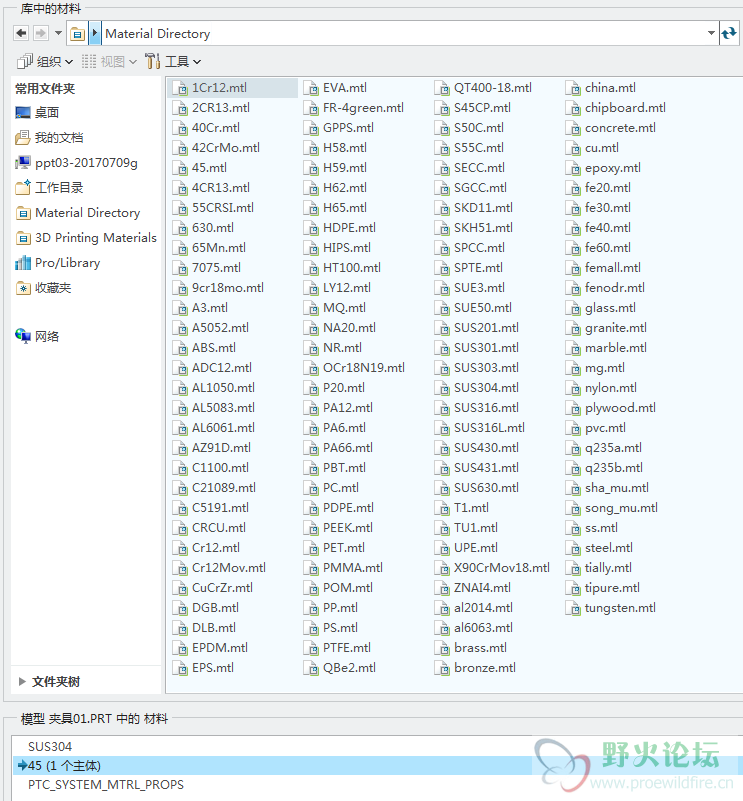Select QBe2.mtl file icon

coord(311,668)
